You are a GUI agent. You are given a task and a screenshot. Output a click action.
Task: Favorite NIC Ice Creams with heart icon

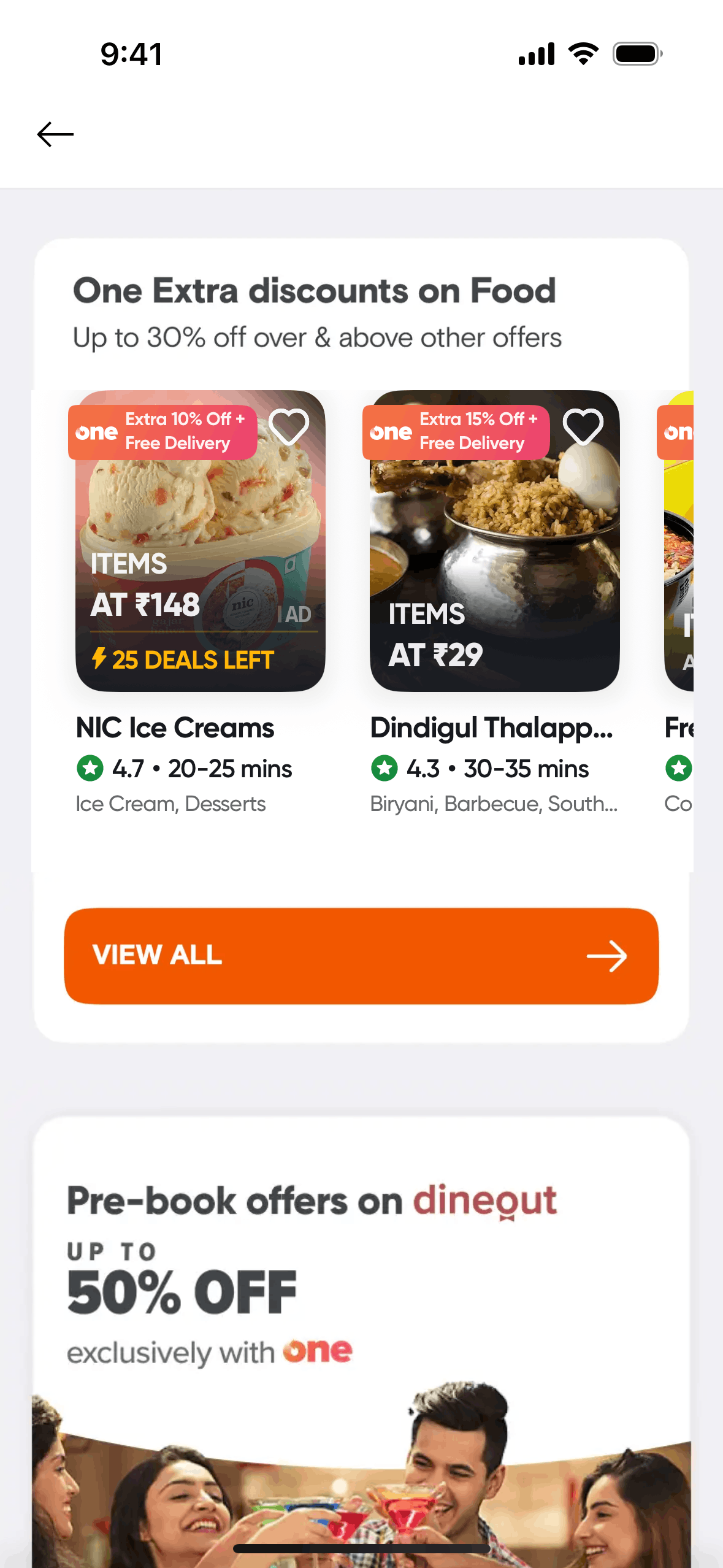pos(289,426)
